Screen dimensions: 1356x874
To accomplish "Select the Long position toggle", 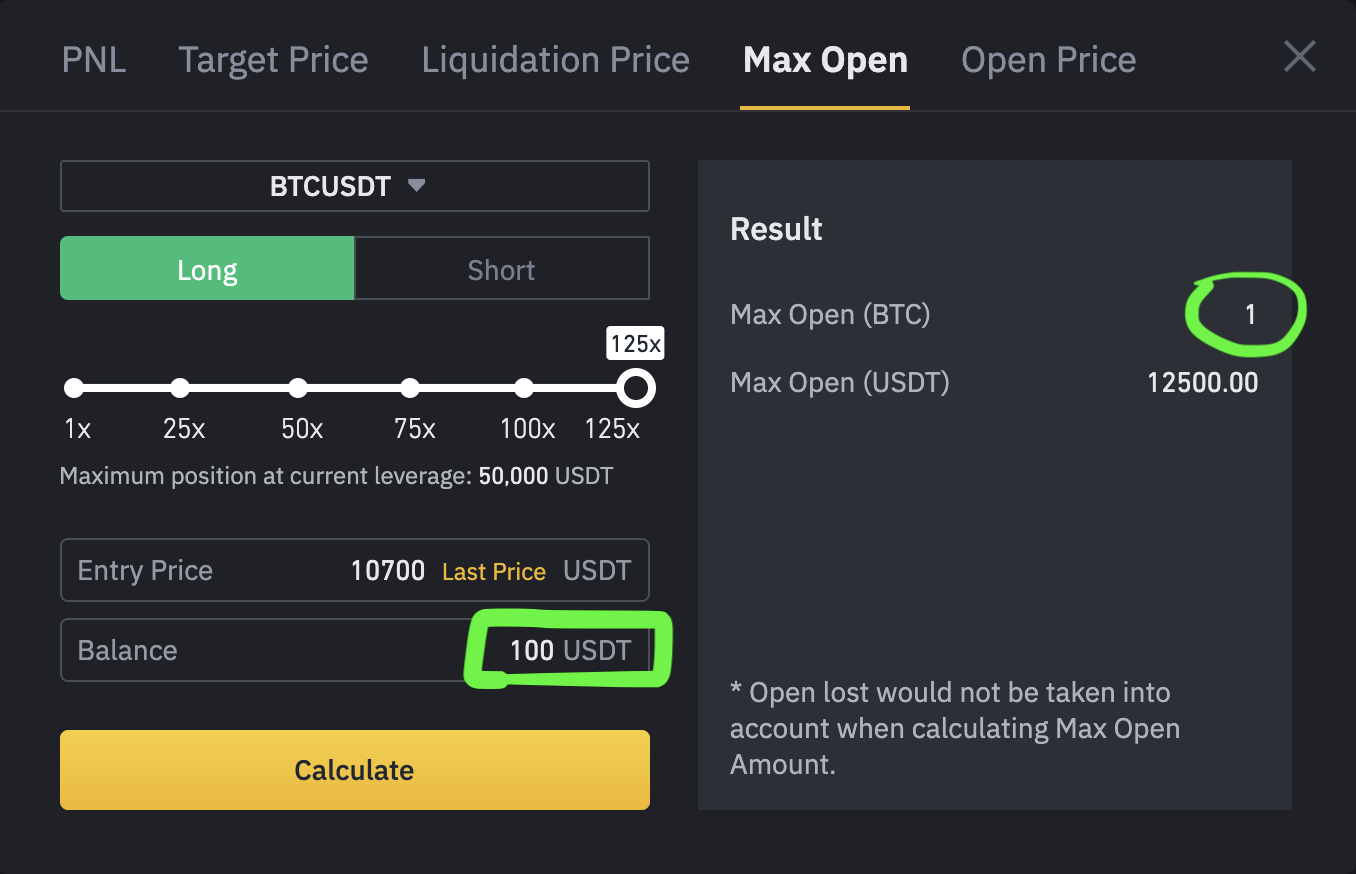I will tap(207, 269).
